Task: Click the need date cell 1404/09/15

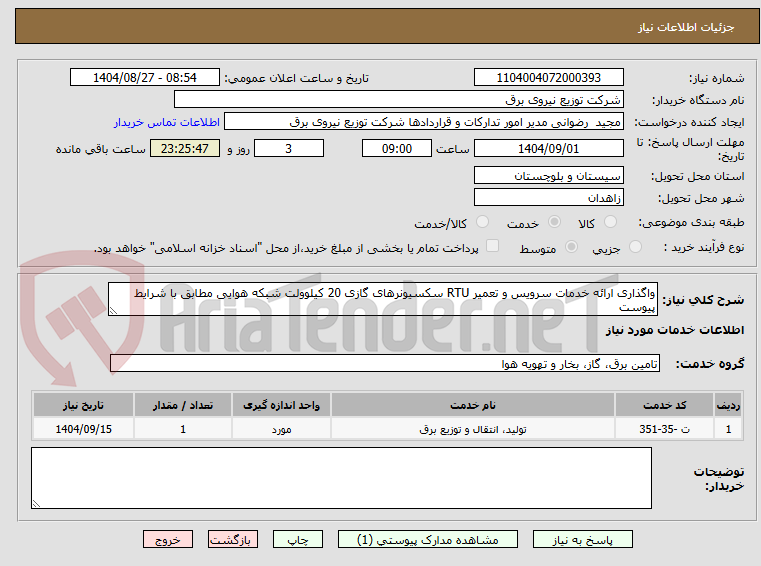Action: 83,429
